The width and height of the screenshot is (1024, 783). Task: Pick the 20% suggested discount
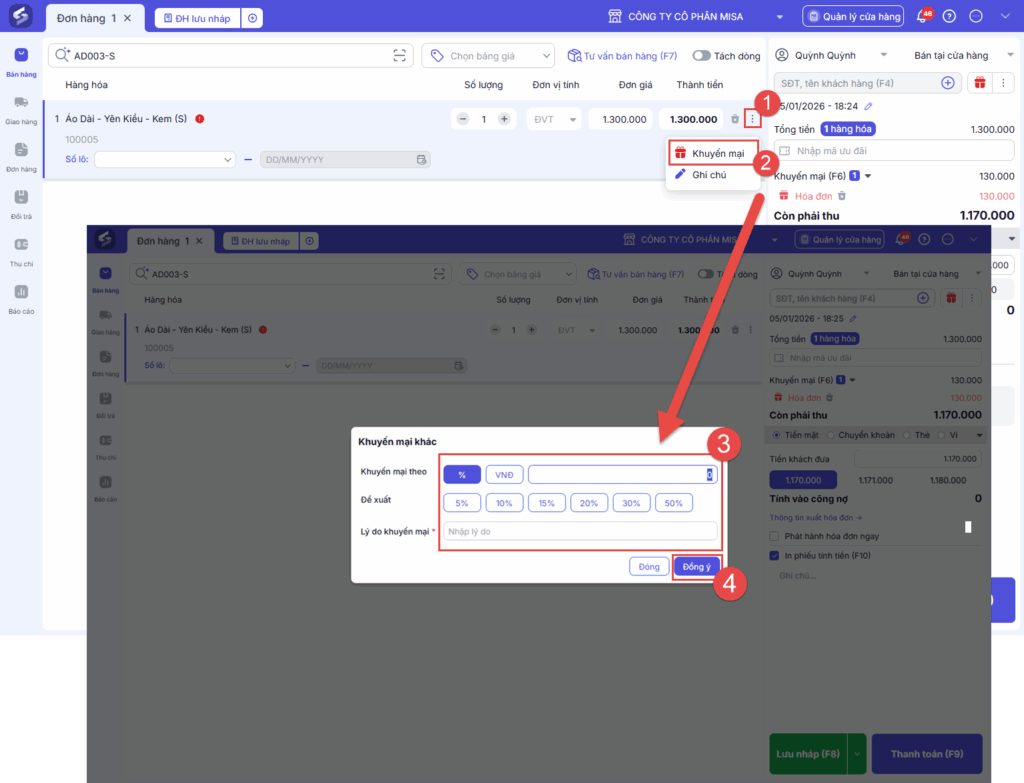(589, 503)
